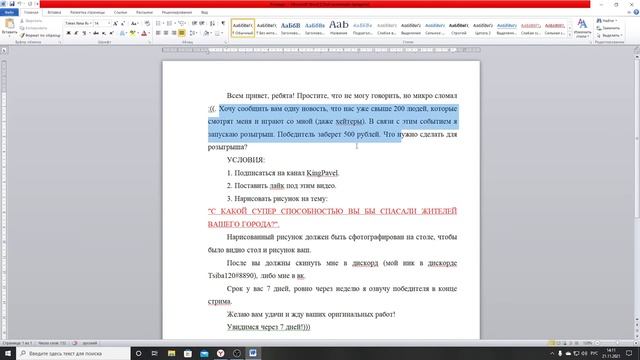The height and width of the screenshot is (360, 640).
Task: Toggle Superscript formatting
Action: [x=111, y=33]
